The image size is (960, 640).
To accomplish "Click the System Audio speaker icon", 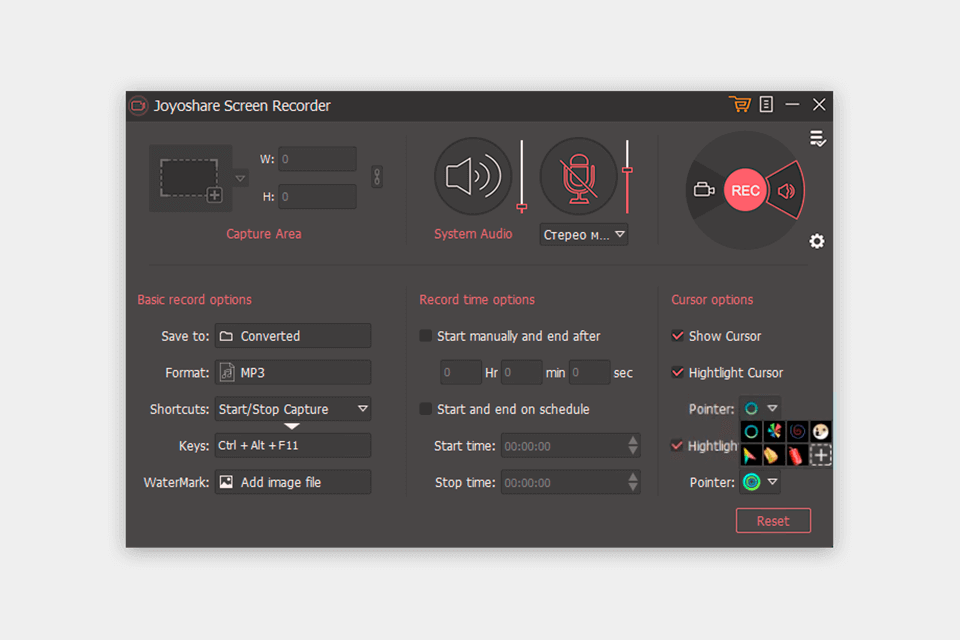I will pyautogui.click(x=472, y=175).
